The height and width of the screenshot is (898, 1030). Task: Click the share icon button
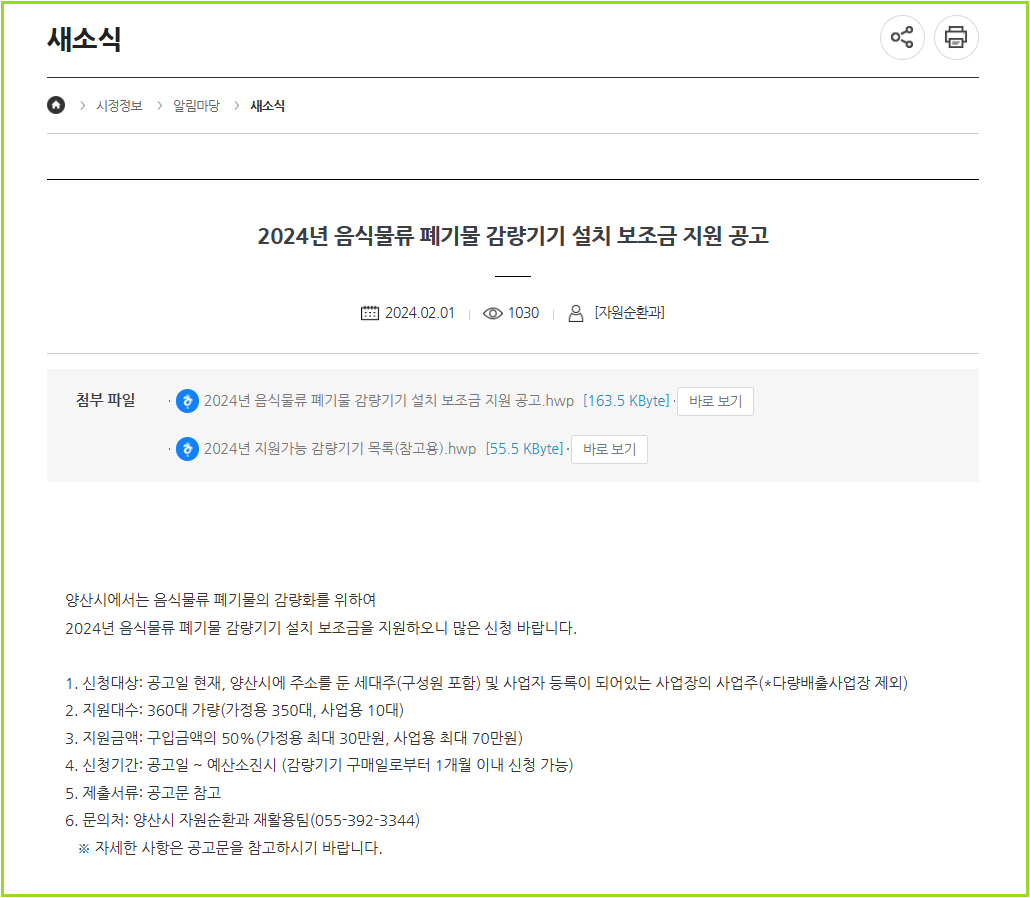click(x=902, y=37)
